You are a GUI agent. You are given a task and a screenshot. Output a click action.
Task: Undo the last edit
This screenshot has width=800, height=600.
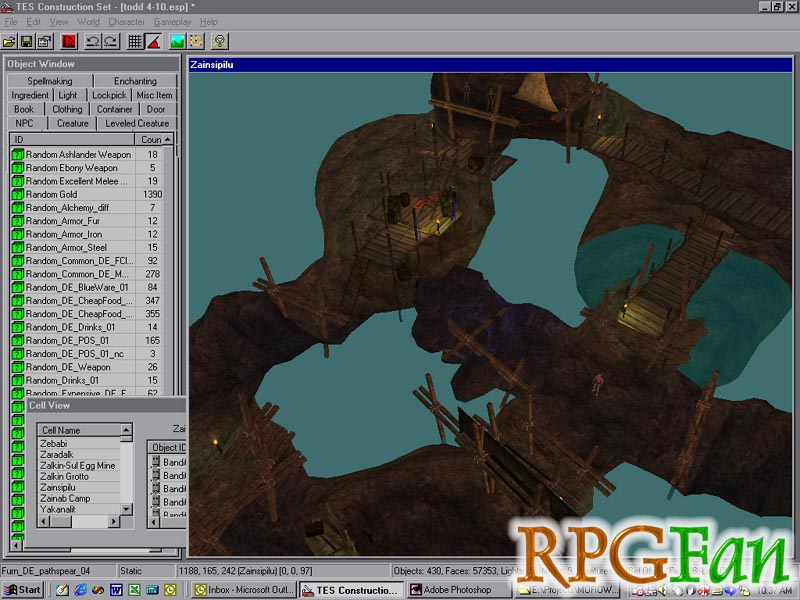click(x=92, y=41)
